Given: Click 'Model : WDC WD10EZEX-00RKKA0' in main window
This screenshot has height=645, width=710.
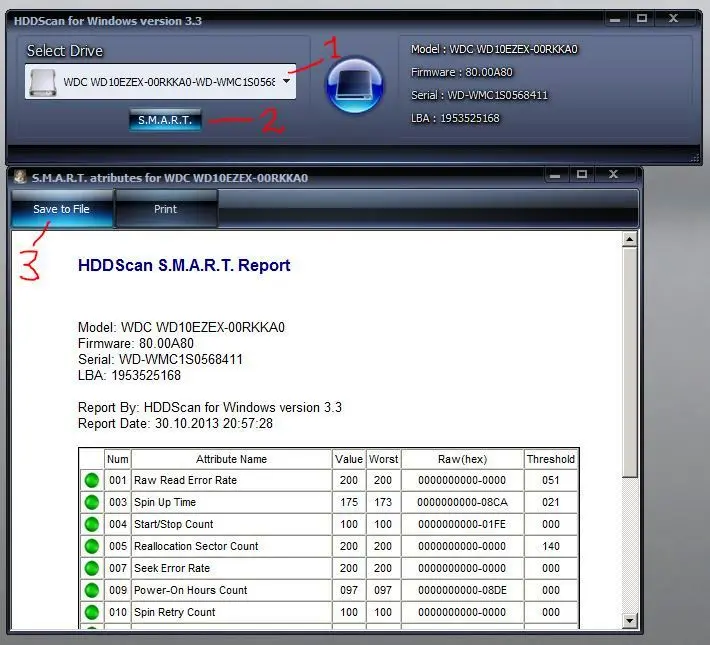Looking at the screenshot, I should pos(494,49).
